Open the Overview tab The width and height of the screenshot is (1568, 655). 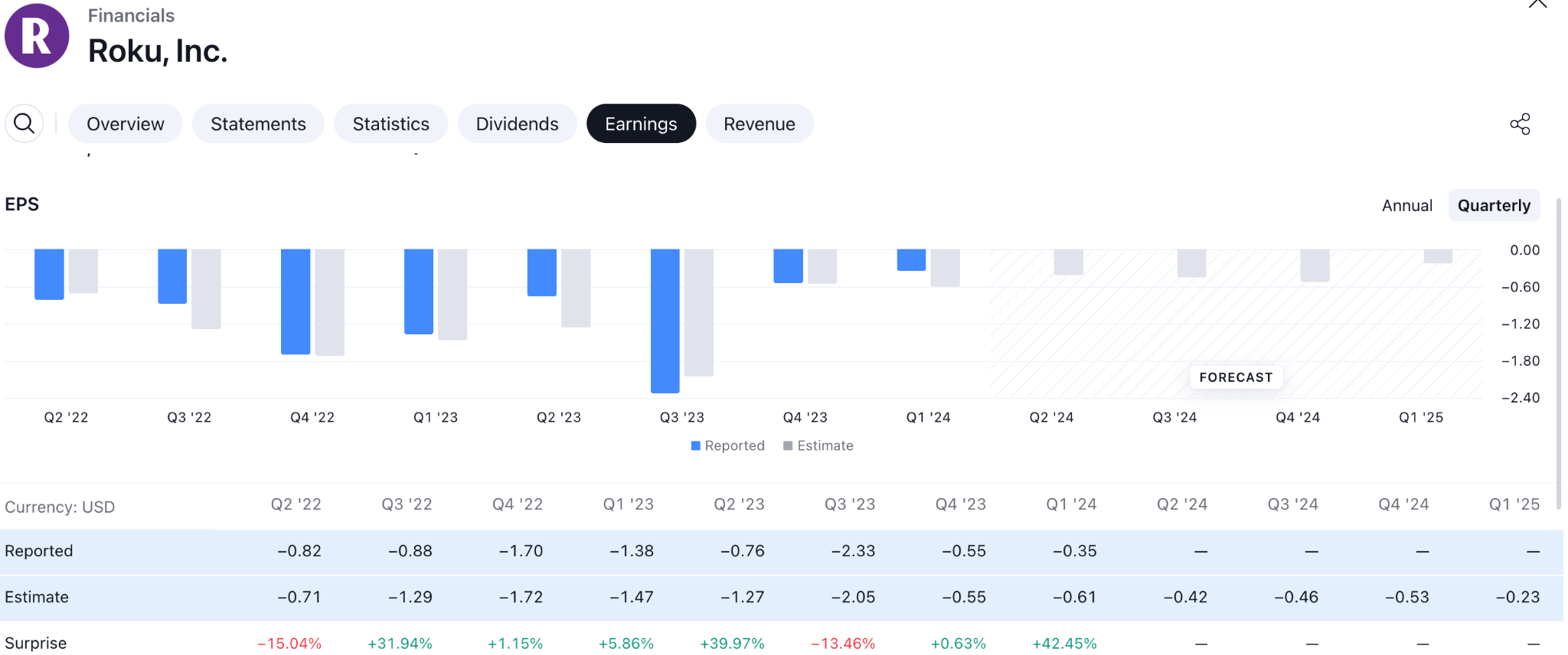tap(126, 124)
